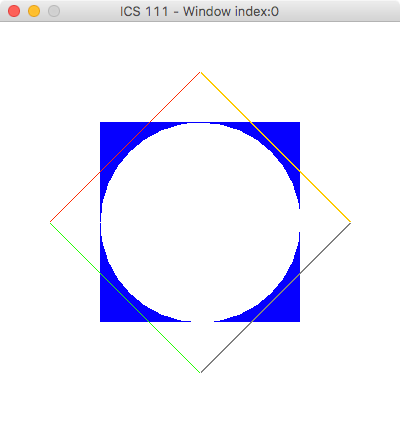The width and height of the screenshot is (400, 422).
Task: Click the white circle center
Action: (200, 222)
